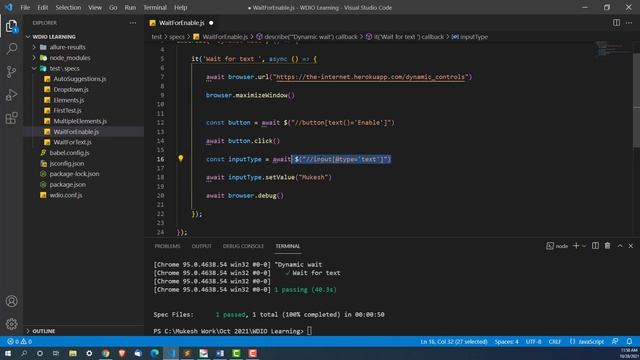Open Windows Start menu

pos(8,353)
